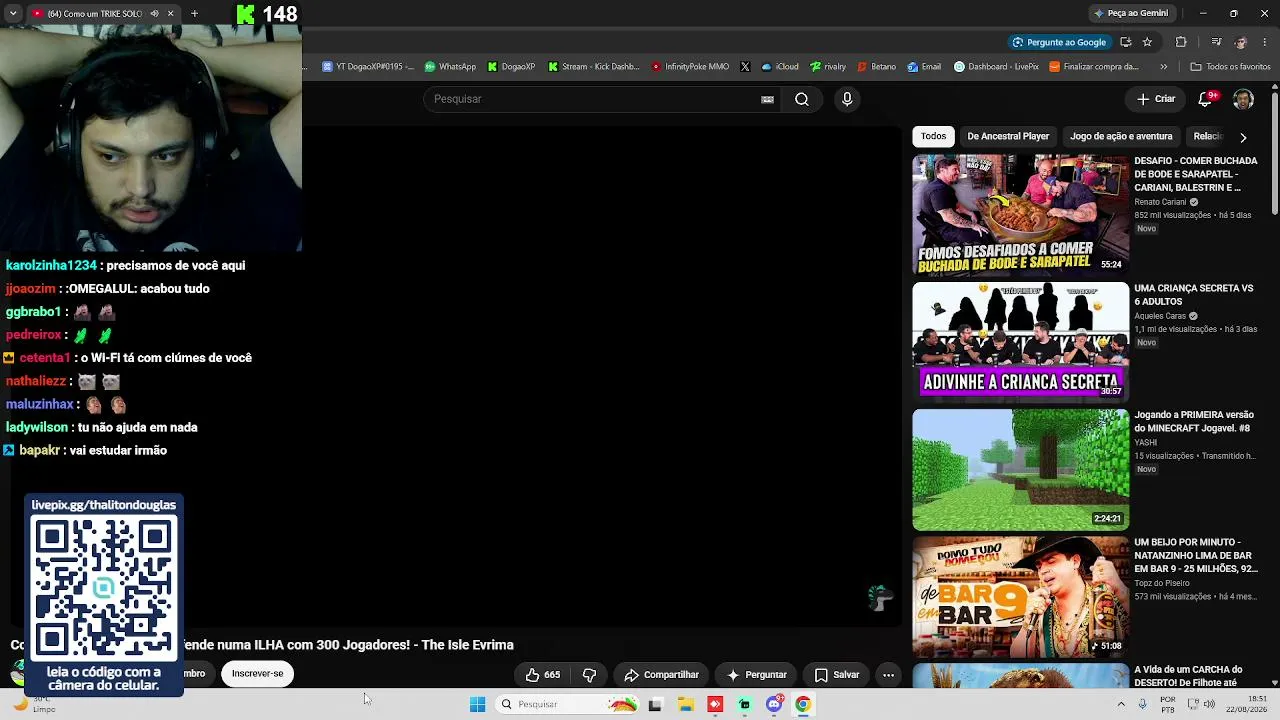The height and width of the screenshot is (720, 1280).
Task: Open the Betano bookmark
Action: tap(876, 67)
